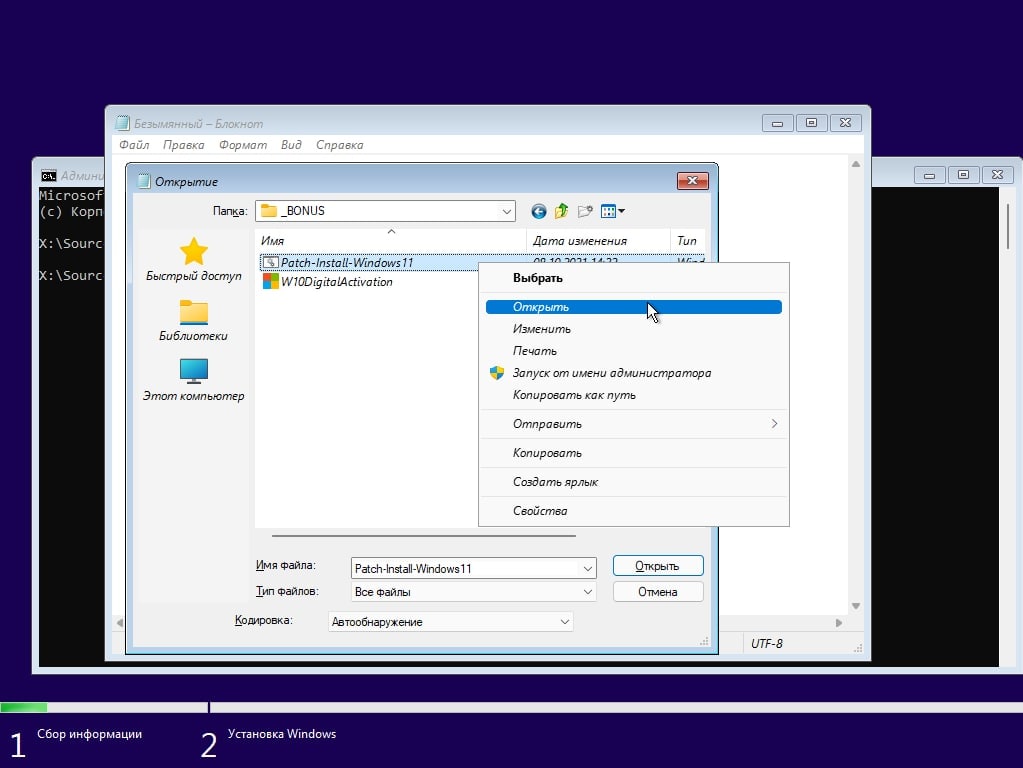Click the admin shield icon in context menu
The height and width of the screenshot is (768, 1023).
click(x=496, y=373)
